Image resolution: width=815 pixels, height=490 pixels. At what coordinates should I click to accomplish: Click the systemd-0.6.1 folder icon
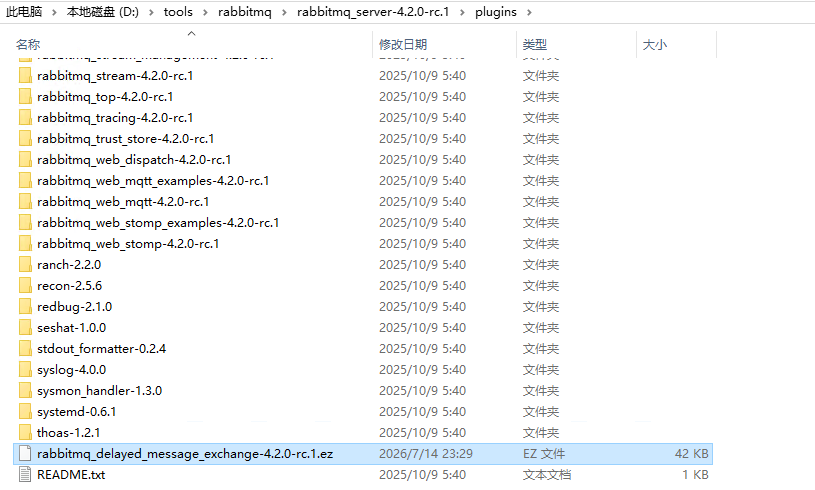(25, 412)
